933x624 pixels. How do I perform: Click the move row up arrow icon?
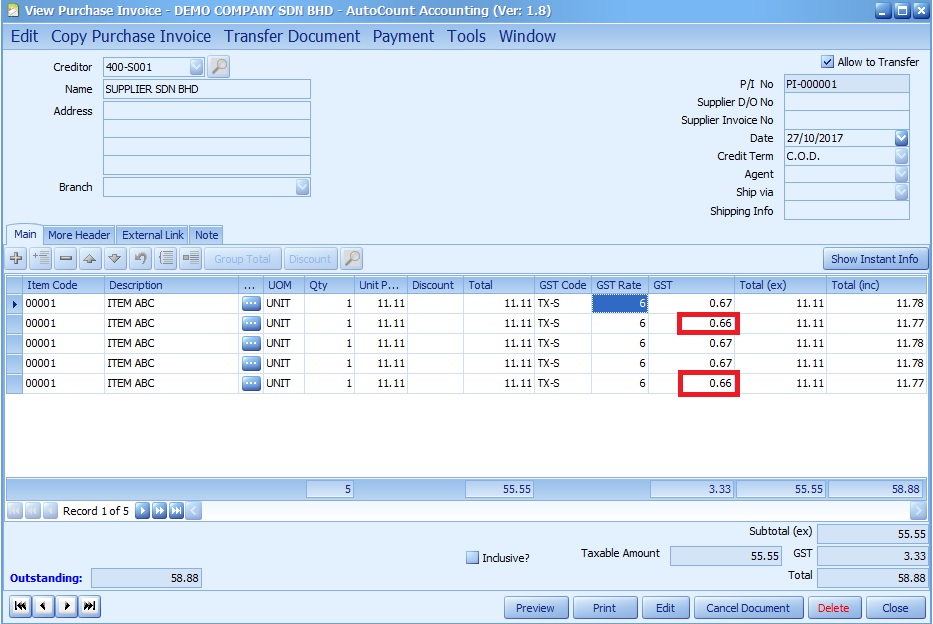(90, 259)
